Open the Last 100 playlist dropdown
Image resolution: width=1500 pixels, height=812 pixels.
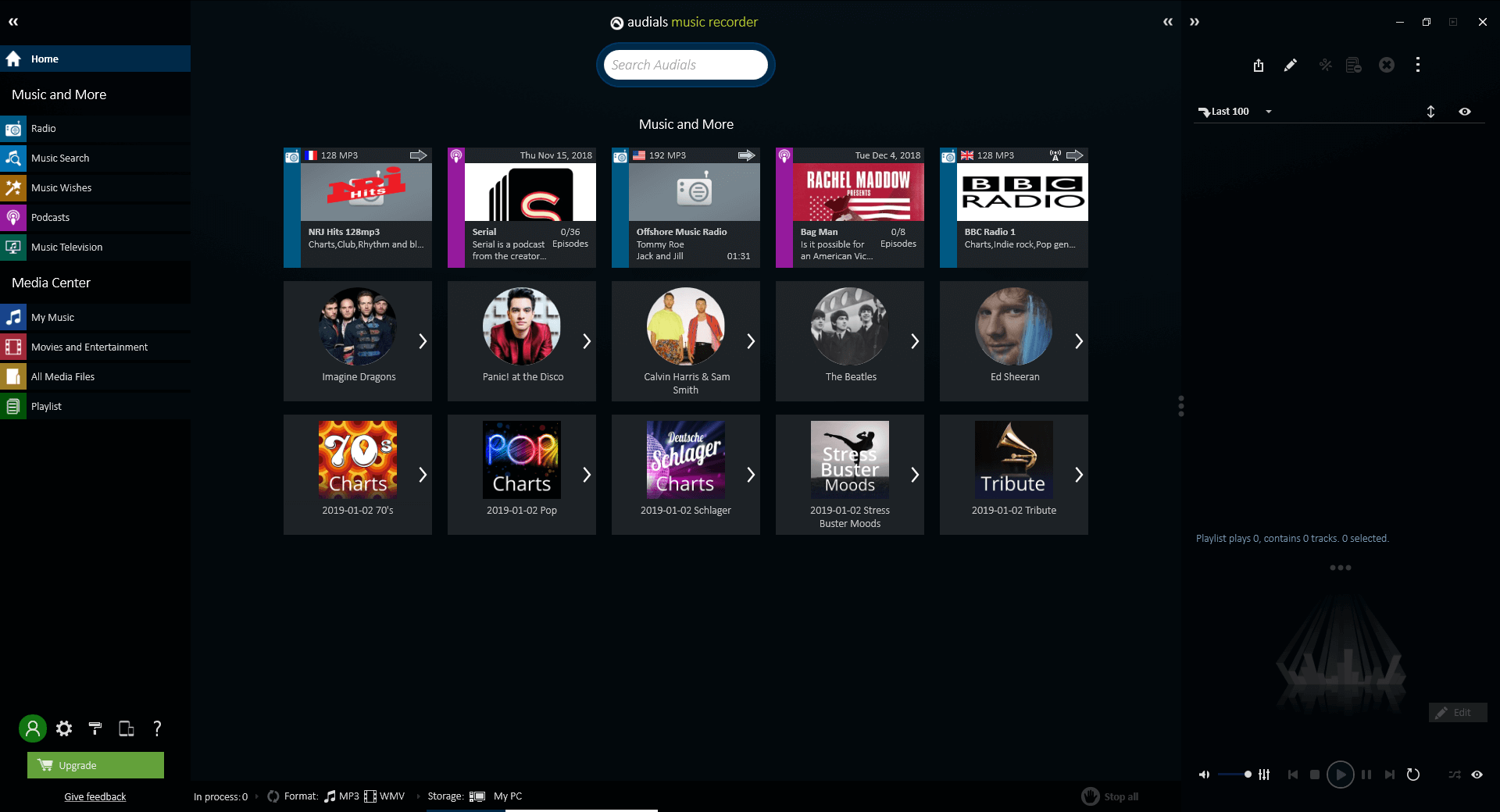point(1269,112)
